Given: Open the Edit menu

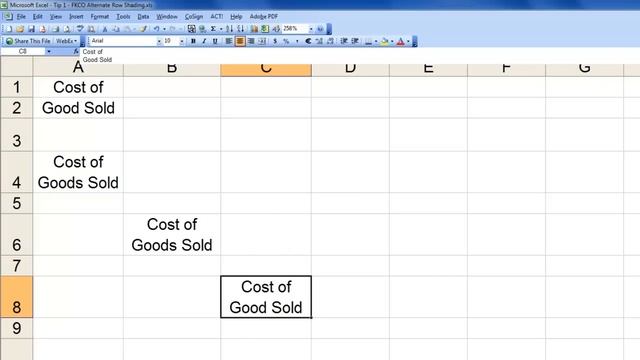Looking at the screenshot, I should (38, 17).
